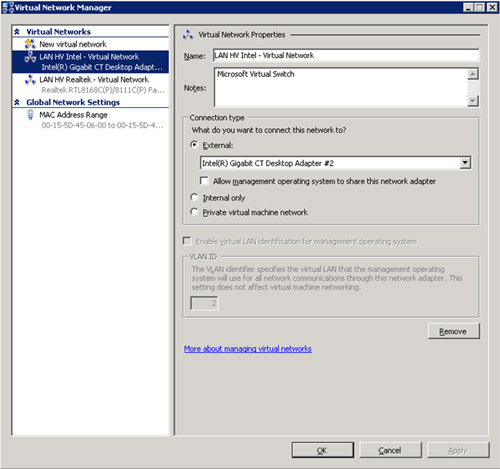
Task: Click the LAN HV Realtek network icon
Action: tap(30, 80)
